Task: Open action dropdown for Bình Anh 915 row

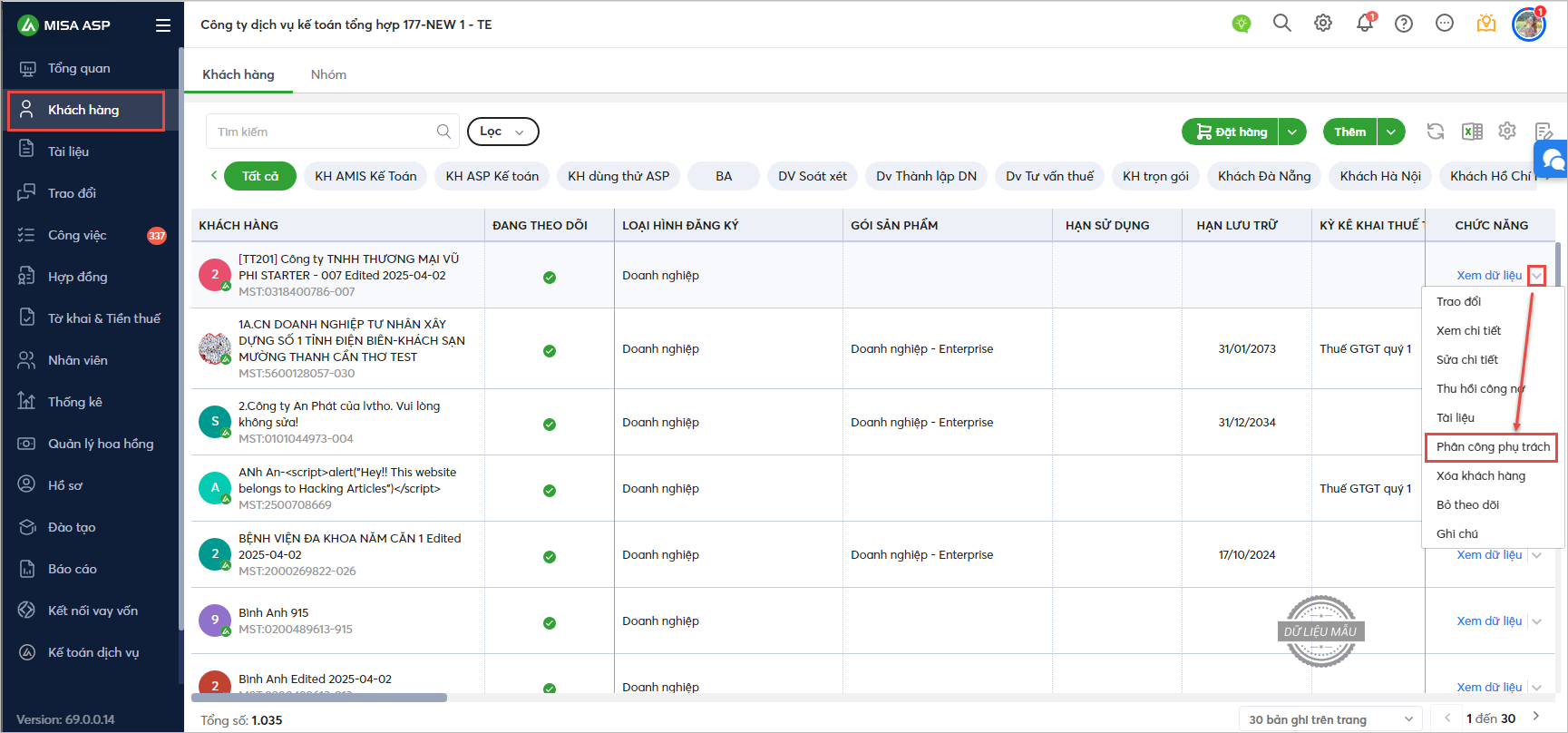Action: pyautogui.click(x=1537, y=621)
